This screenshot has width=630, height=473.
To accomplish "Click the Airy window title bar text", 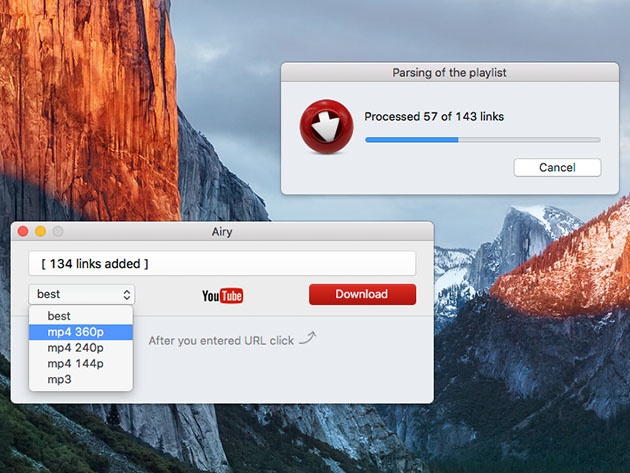I will coord(222,232).
